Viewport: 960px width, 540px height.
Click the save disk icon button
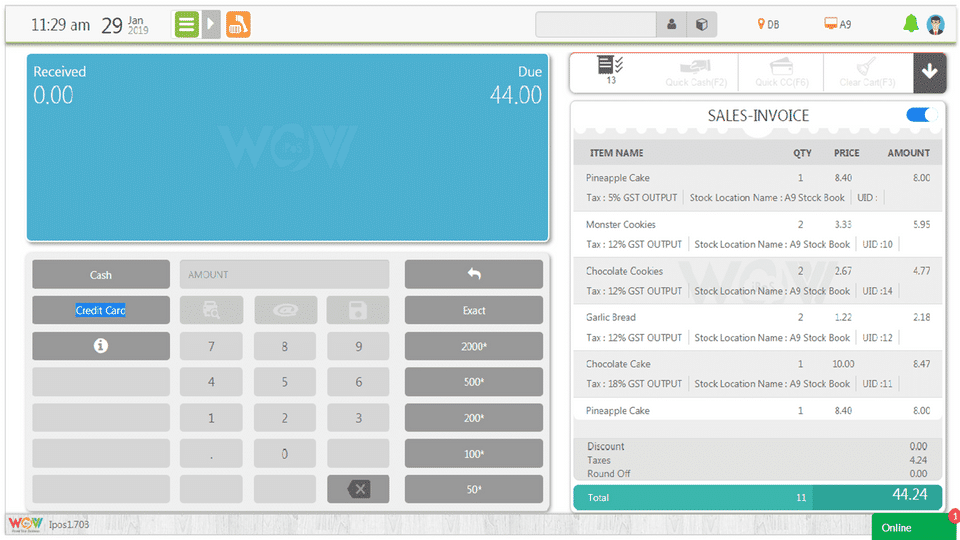click(x=358, y=310)
